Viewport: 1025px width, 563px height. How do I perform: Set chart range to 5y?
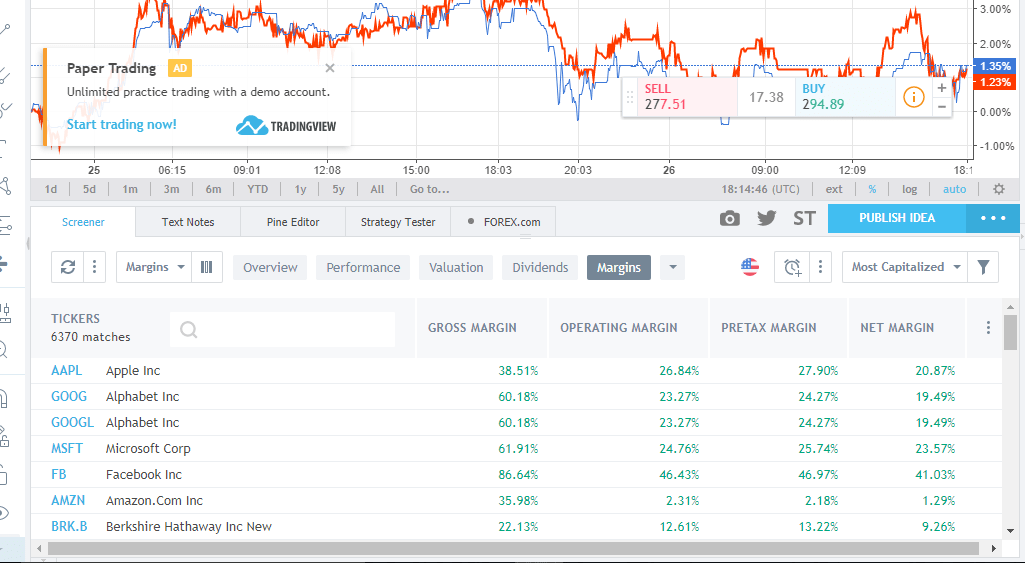click(x=338, y=189)
